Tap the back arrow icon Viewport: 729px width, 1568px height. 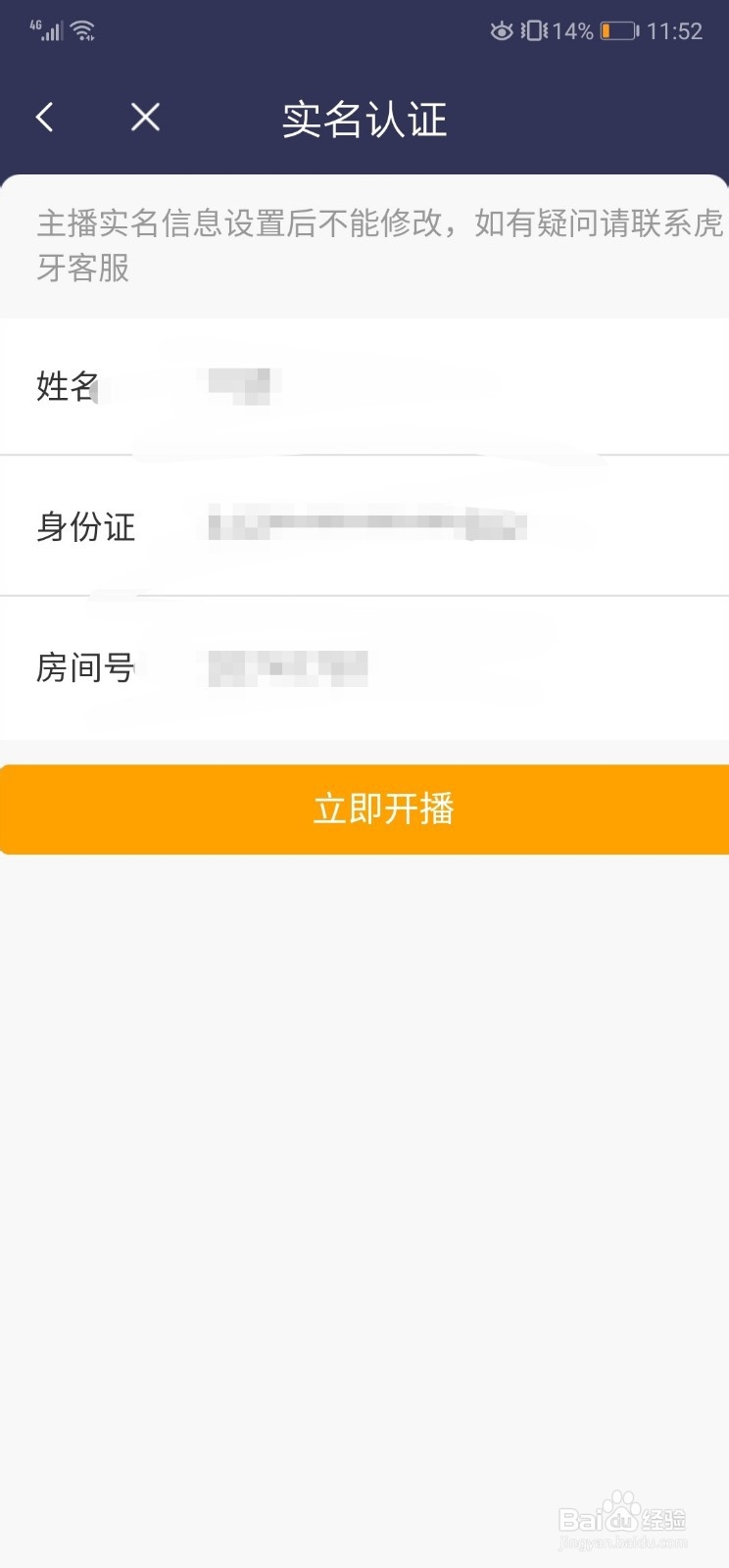(44, 118)
